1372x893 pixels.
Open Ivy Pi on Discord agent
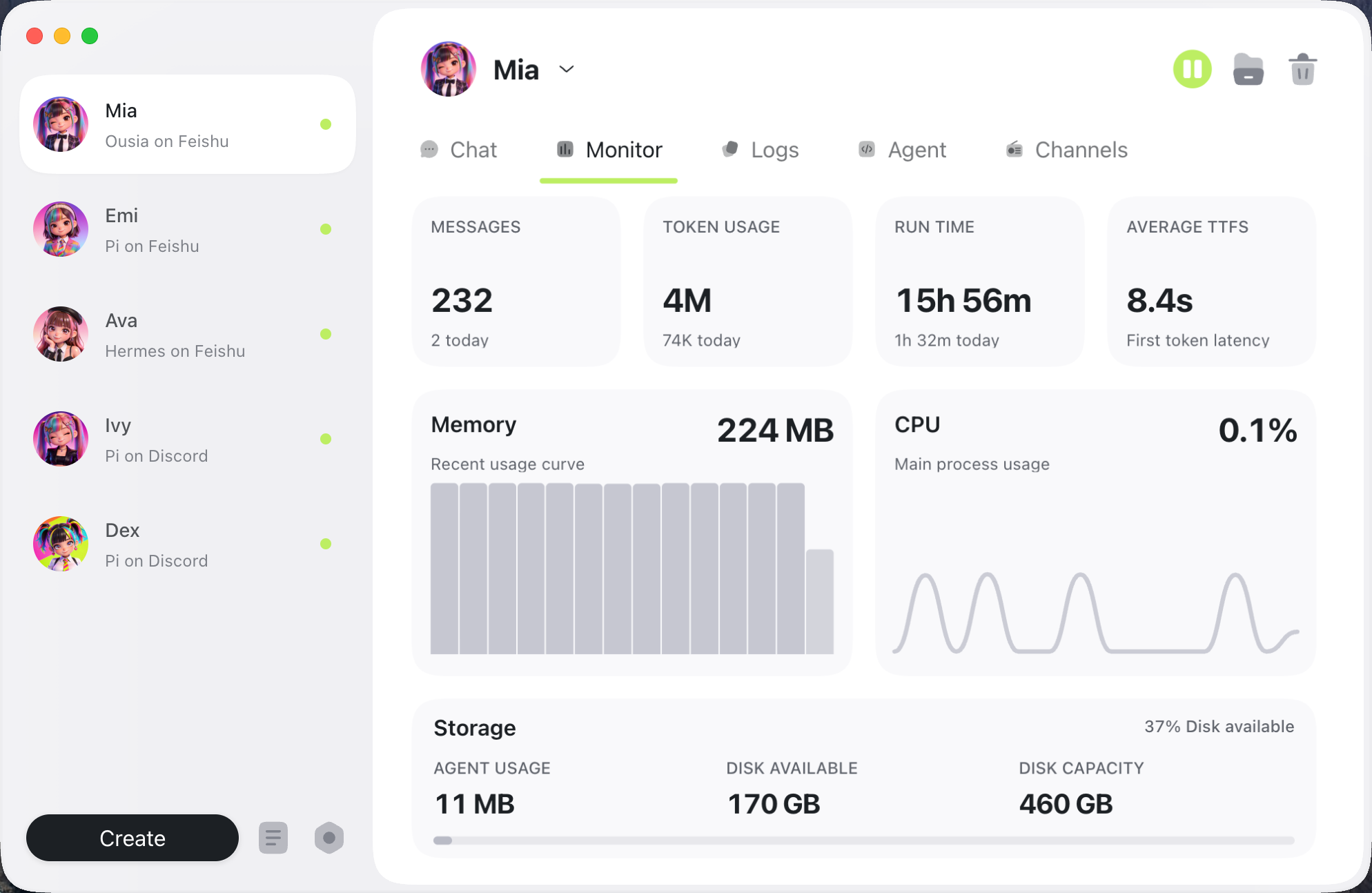click(188, 439)
